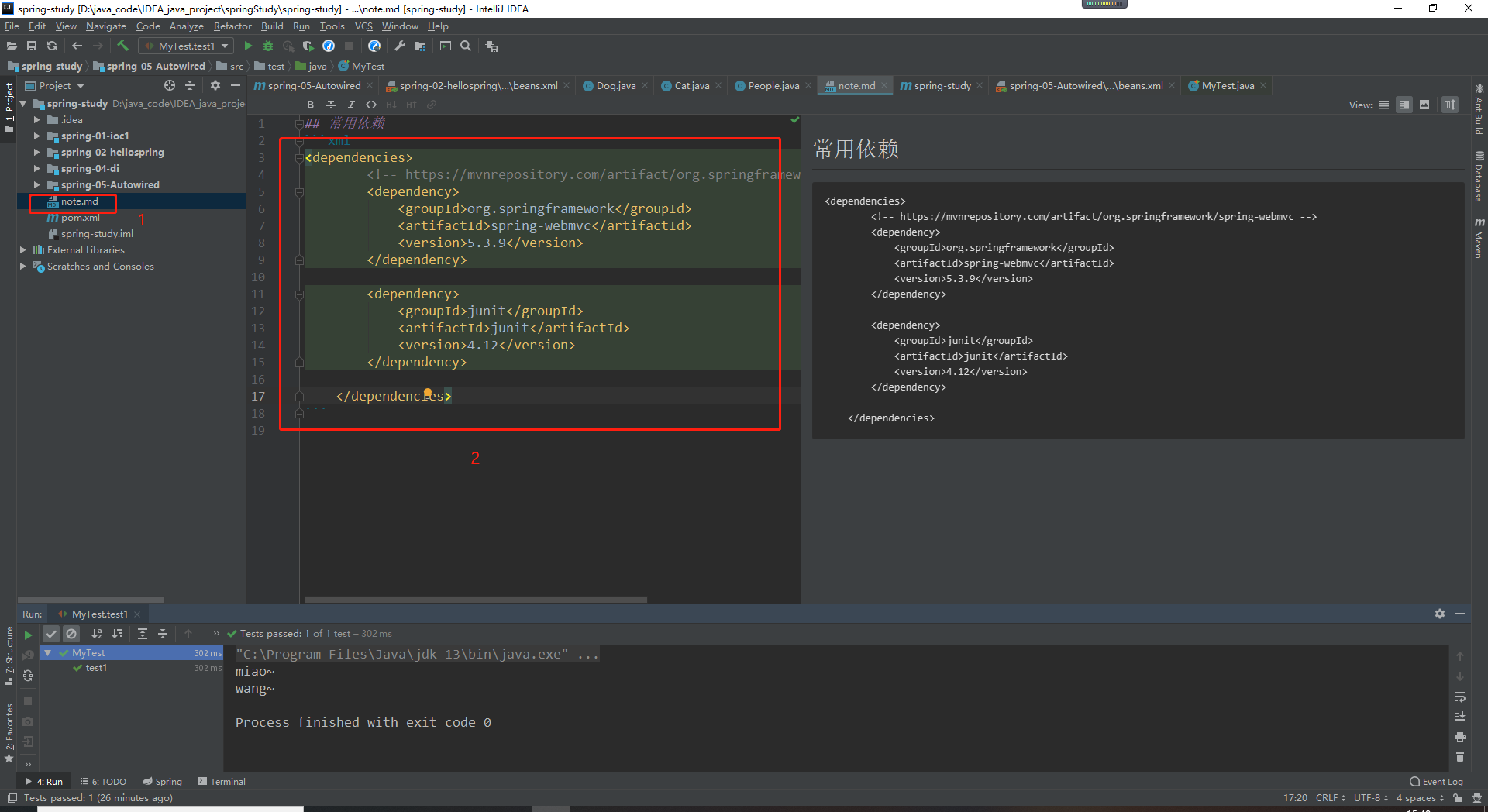Open the Navigate menu

[105, 26]
